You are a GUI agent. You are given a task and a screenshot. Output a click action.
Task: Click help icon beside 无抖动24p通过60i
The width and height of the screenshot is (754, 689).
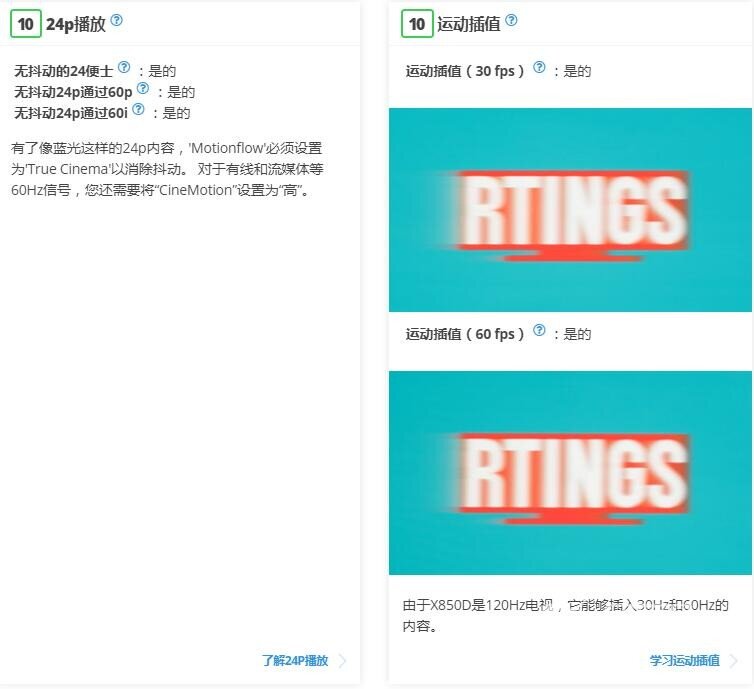coord(138,109)
